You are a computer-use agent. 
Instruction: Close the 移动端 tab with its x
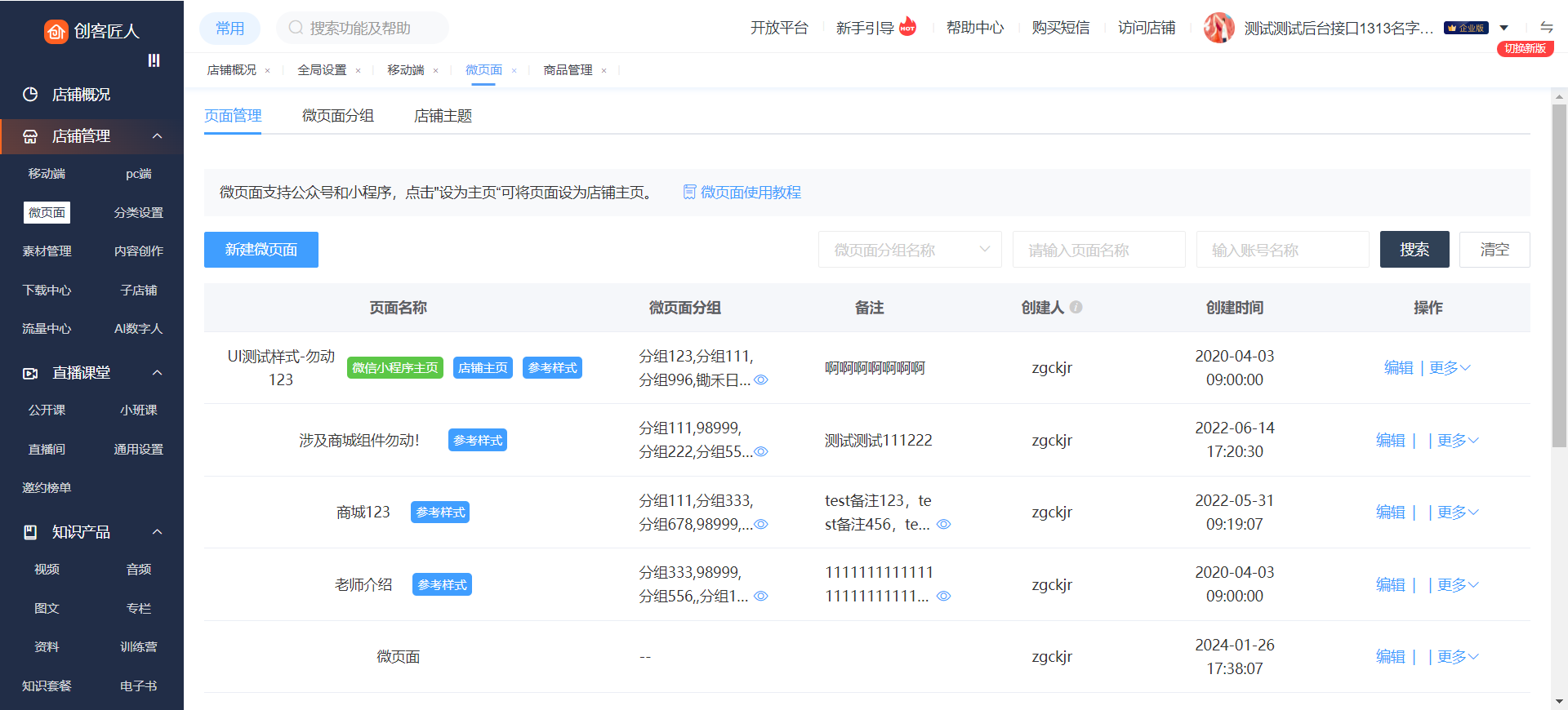point(436,71)
